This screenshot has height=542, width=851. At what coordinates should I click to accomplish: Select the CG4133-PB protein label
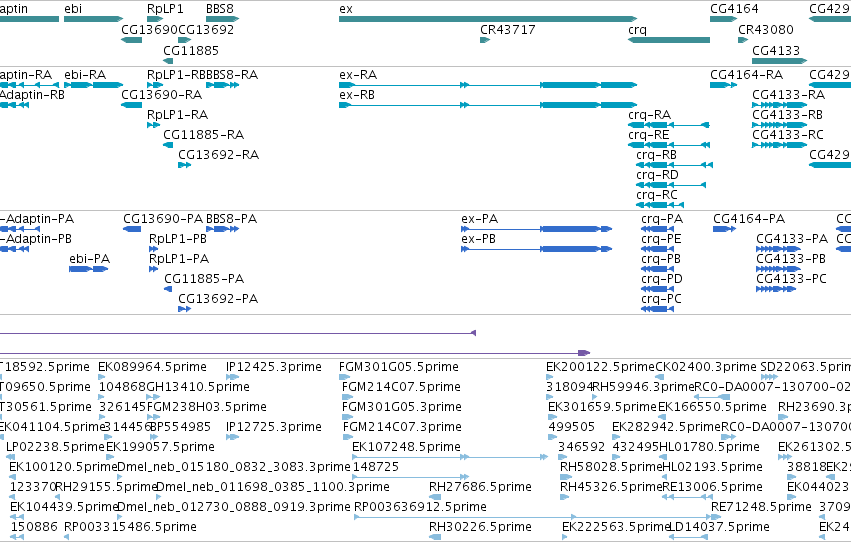791,259
